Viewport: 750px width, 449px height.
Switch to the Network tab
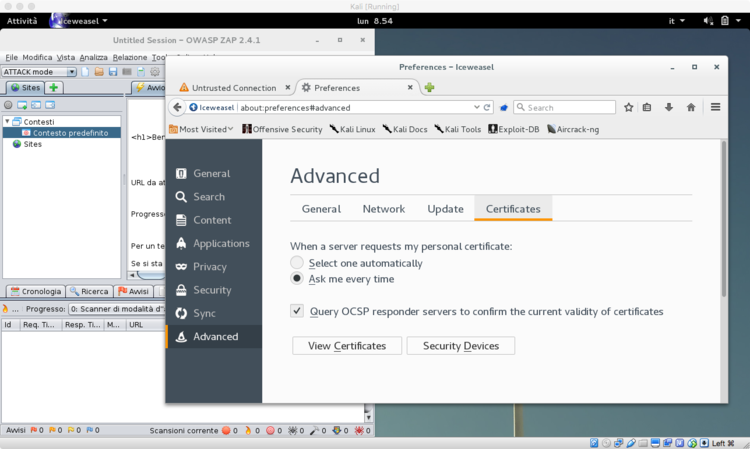pos(383,209)
